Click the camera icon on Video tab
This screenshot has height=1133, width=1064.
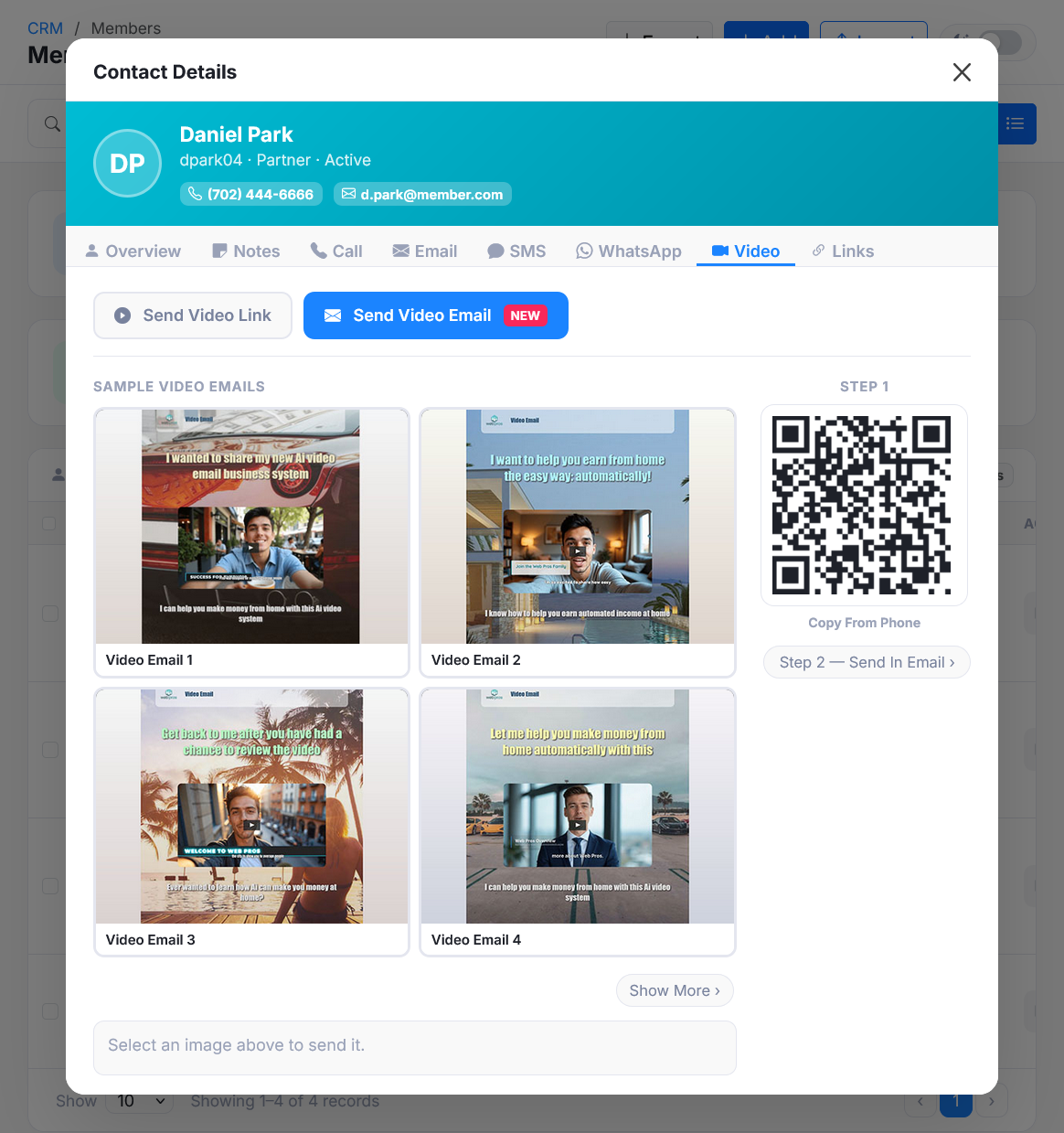(x=720, y=251)
